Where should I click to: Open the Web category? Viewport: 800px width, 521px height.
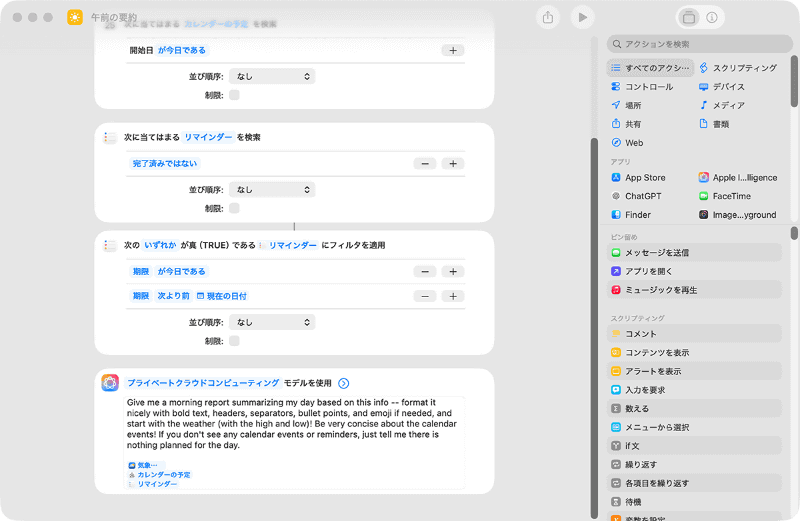click(628, 143)
